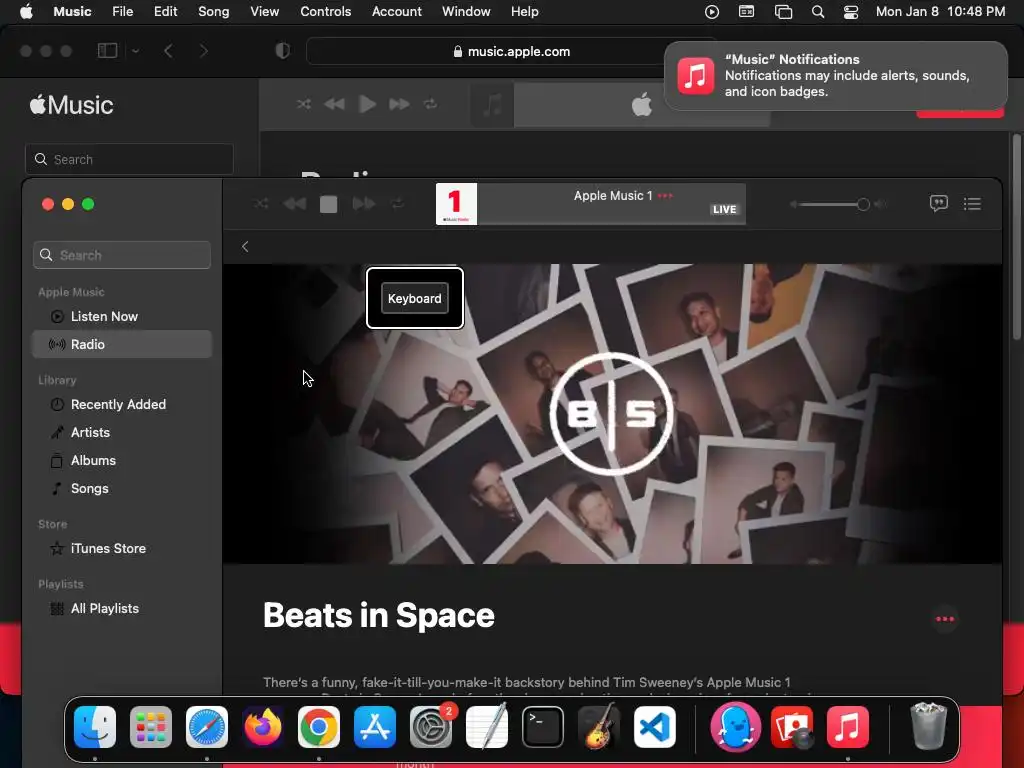Open Control Center in menu bar
Image resolution: width=1024 pixels, height=768 pixels.
[x=851, y=12]
